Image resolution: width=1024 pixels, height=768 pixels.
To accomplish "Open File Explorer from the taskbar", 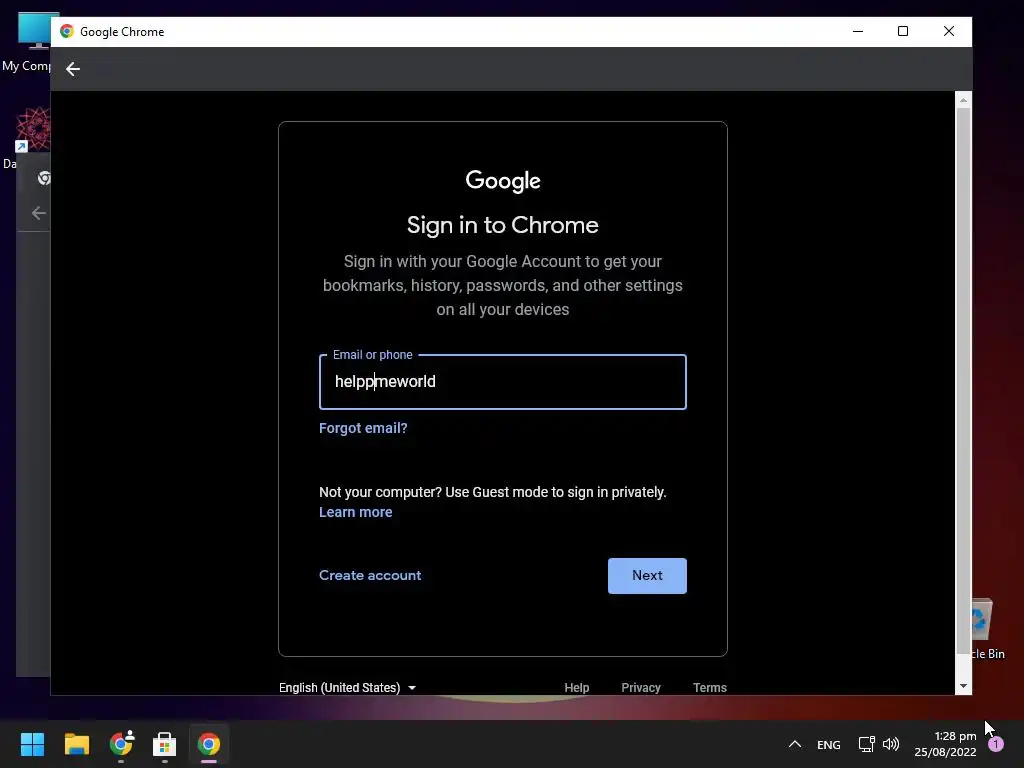I will click(76, 744).
